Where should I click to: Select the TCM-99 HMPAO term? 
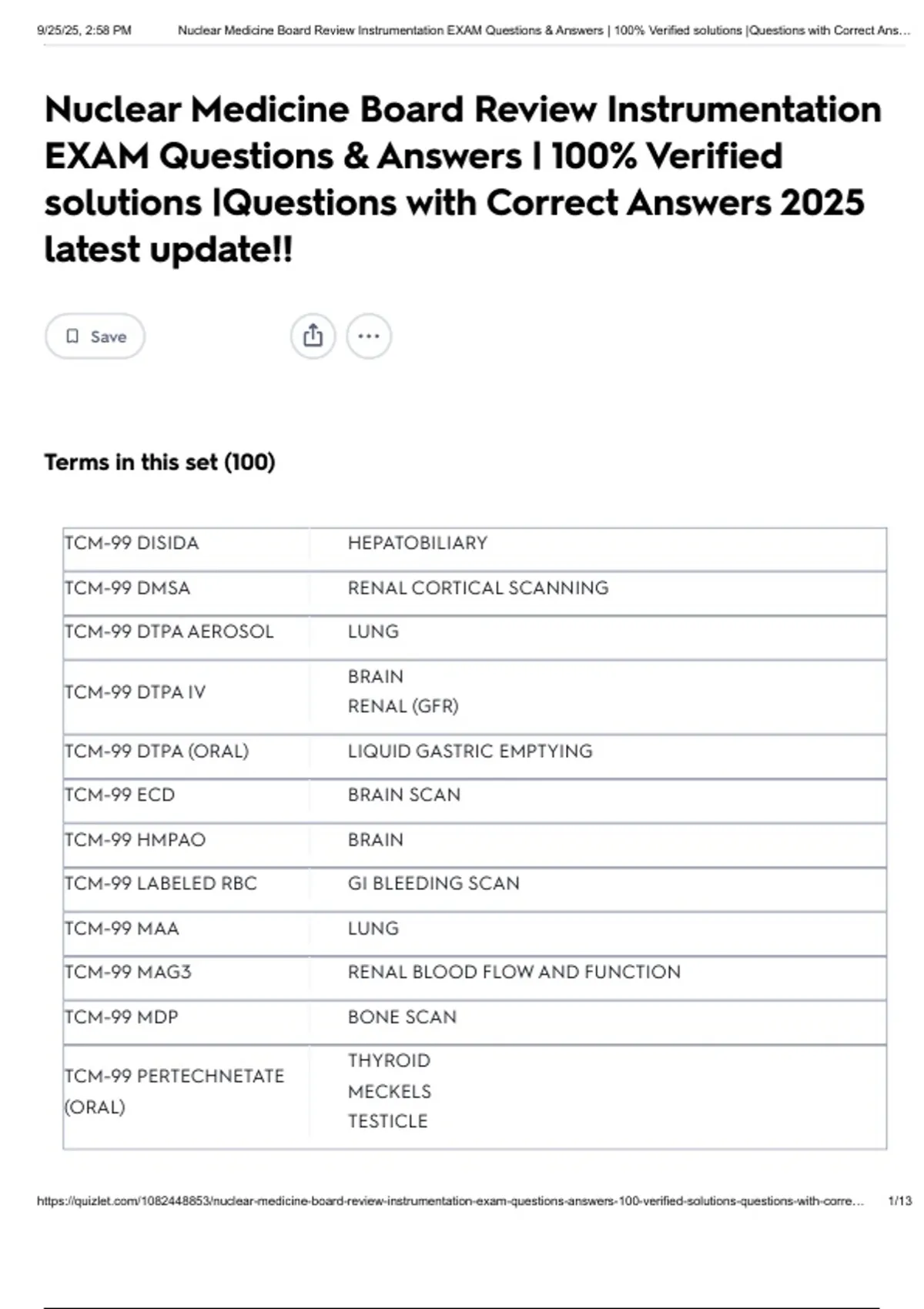click(x=135, y=839)
